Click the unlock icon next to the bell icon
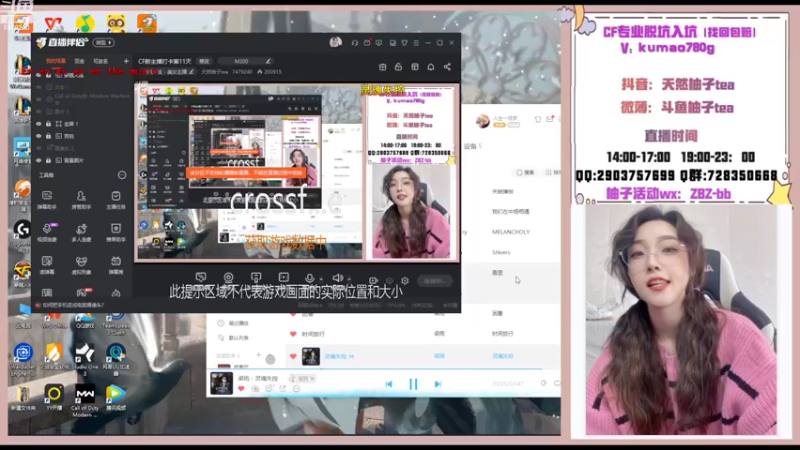The height and width of the screenshot is (450, 800). [398, 67]
